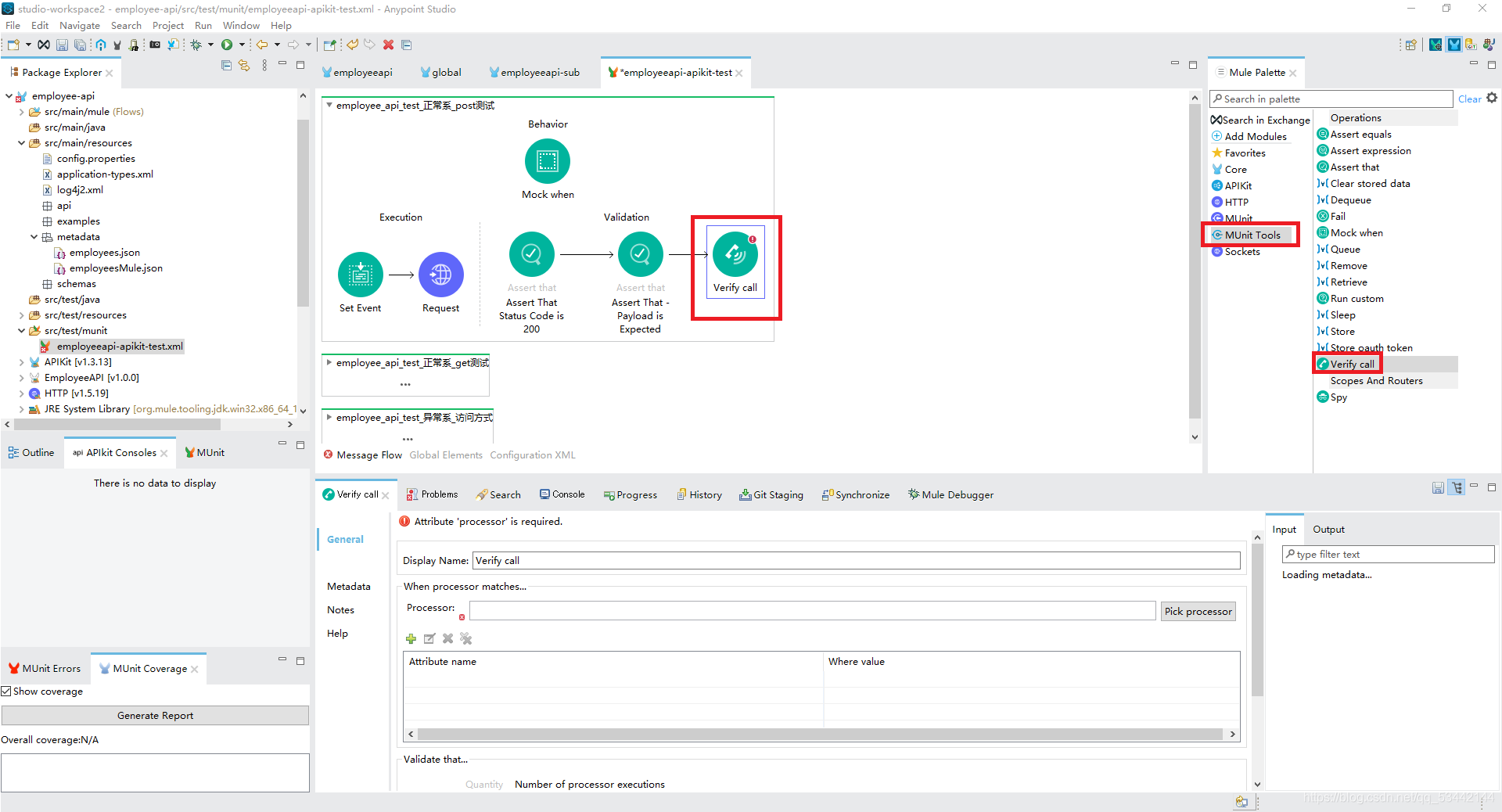Image resolution: width=1502 pixels, height=812 pixels.
Task: Collapse the employee-api project tree node
Action: (9, 96)
